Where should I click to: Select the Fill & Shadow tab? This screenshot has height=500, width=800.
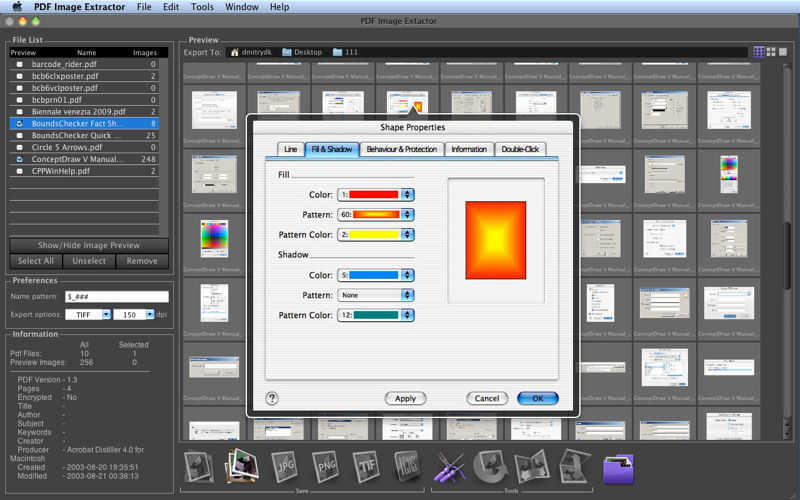point(332,149)
